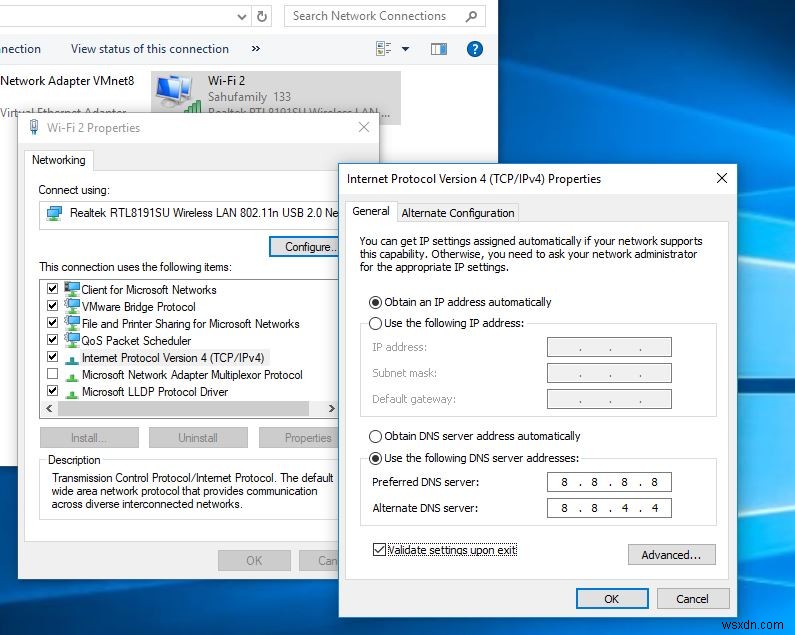Image resolution: width=795 pixels, height=635 pixels.
Task: Click the Alternate DNS server field
Action: (609, 508)
